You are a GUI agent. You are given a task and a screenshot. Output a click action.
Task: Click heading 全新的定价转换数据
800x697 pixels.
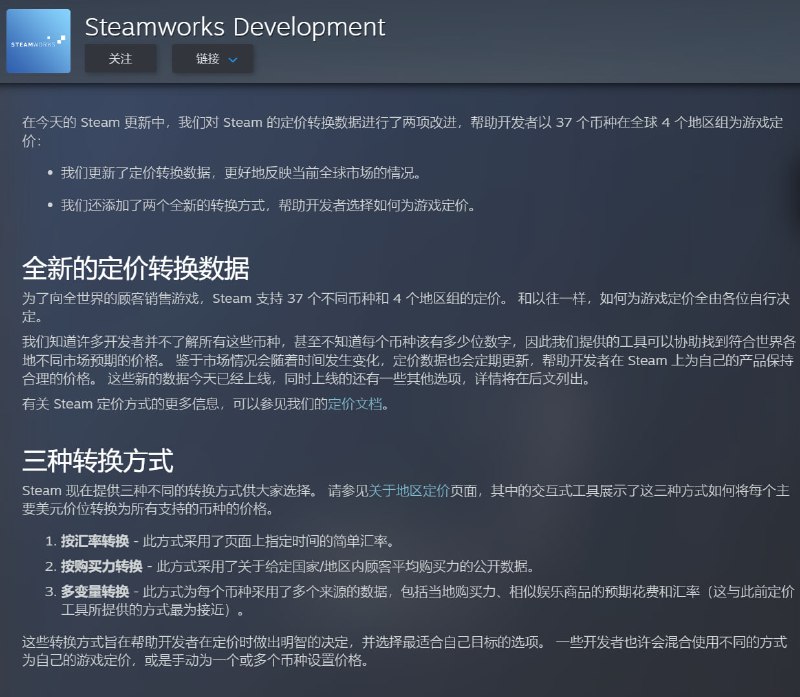tap(136, 268)
